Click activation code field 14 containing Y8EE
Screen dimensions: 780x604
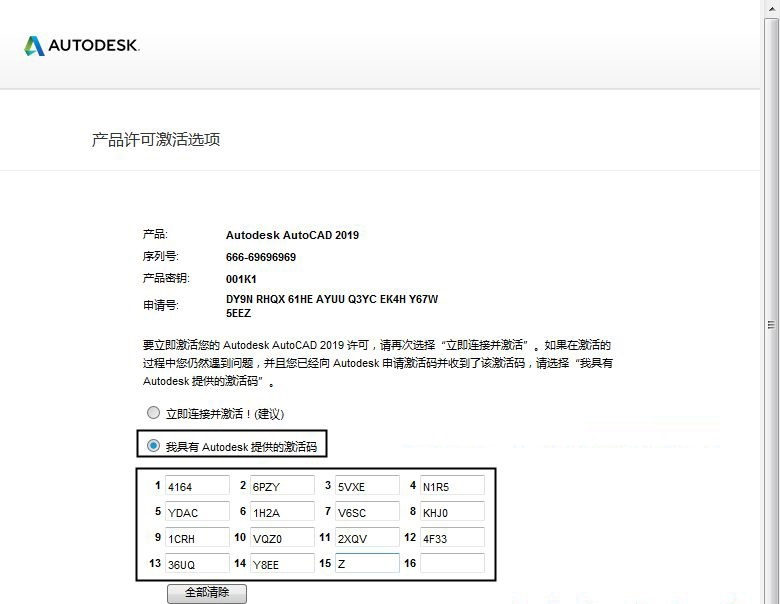(283, 563)
